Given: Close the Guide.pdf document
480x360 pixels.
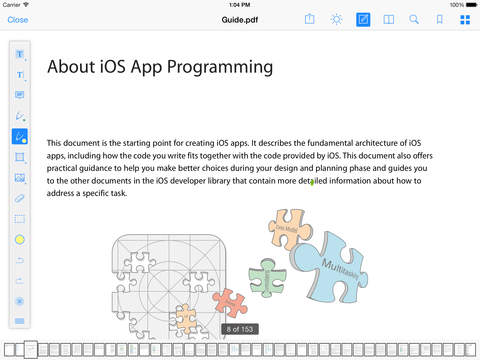Looking at the screenshot, I should (x=18, y=20).
